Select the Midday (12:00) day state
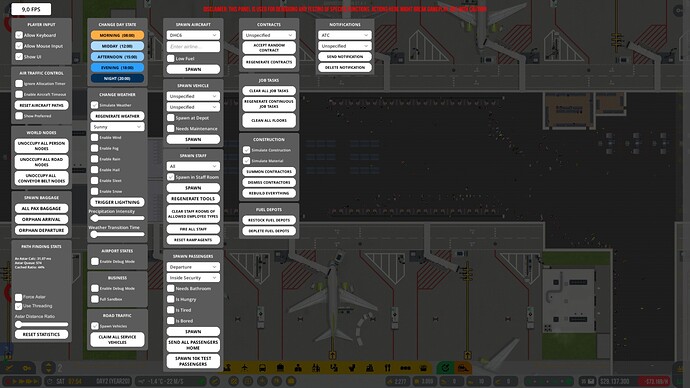 pyautogui.click(x=117, y=46)
